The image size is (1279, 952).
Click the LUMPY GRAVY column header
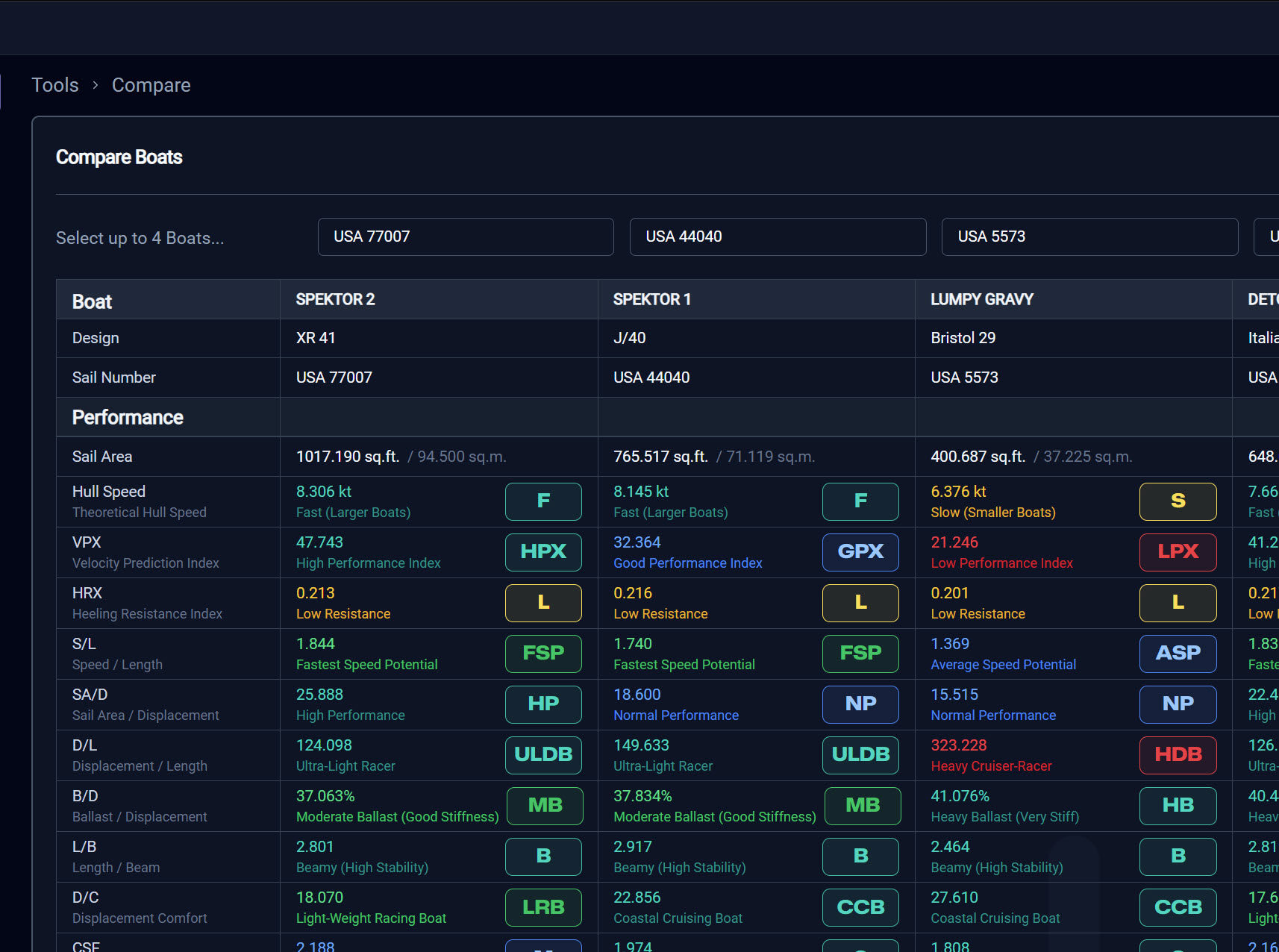(x=981, y=300)
